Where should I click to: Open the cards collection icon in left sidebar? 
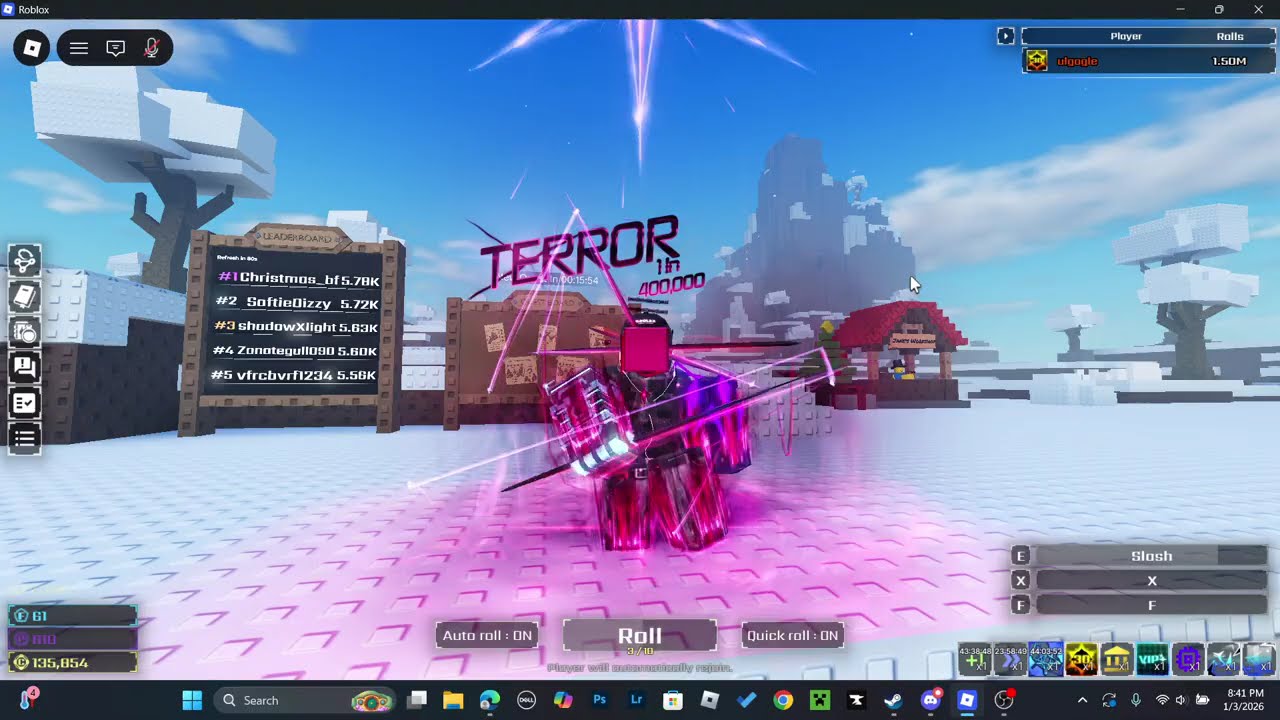pyautogui.click(x=25, y=332)
